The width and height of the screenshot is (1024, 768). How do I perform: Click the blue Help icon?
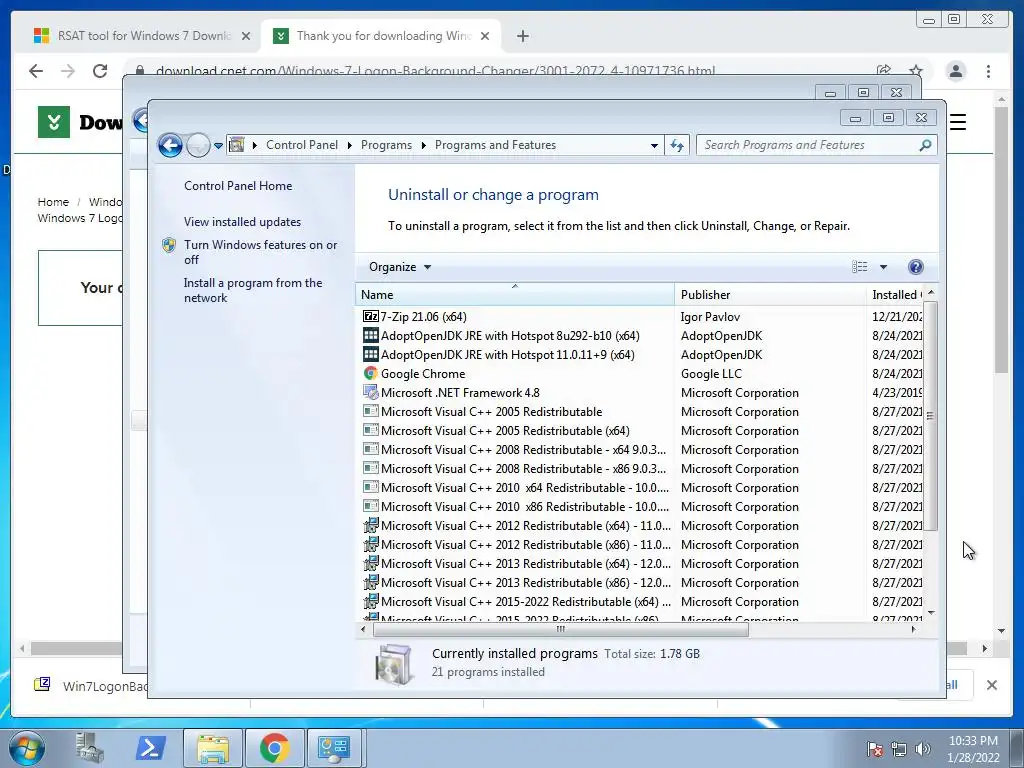pyautogui.click(x=916, y=266)
